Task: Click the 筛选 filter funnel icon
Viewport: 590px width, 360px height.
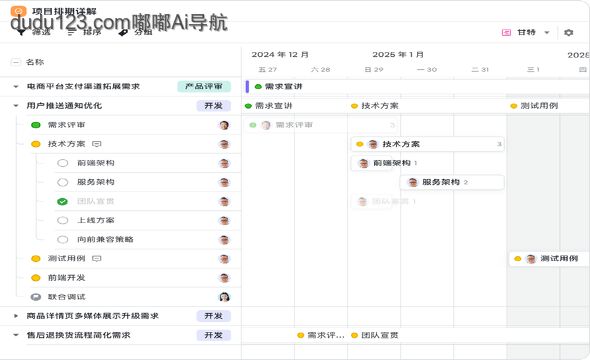Action: (x=21, y=32)
